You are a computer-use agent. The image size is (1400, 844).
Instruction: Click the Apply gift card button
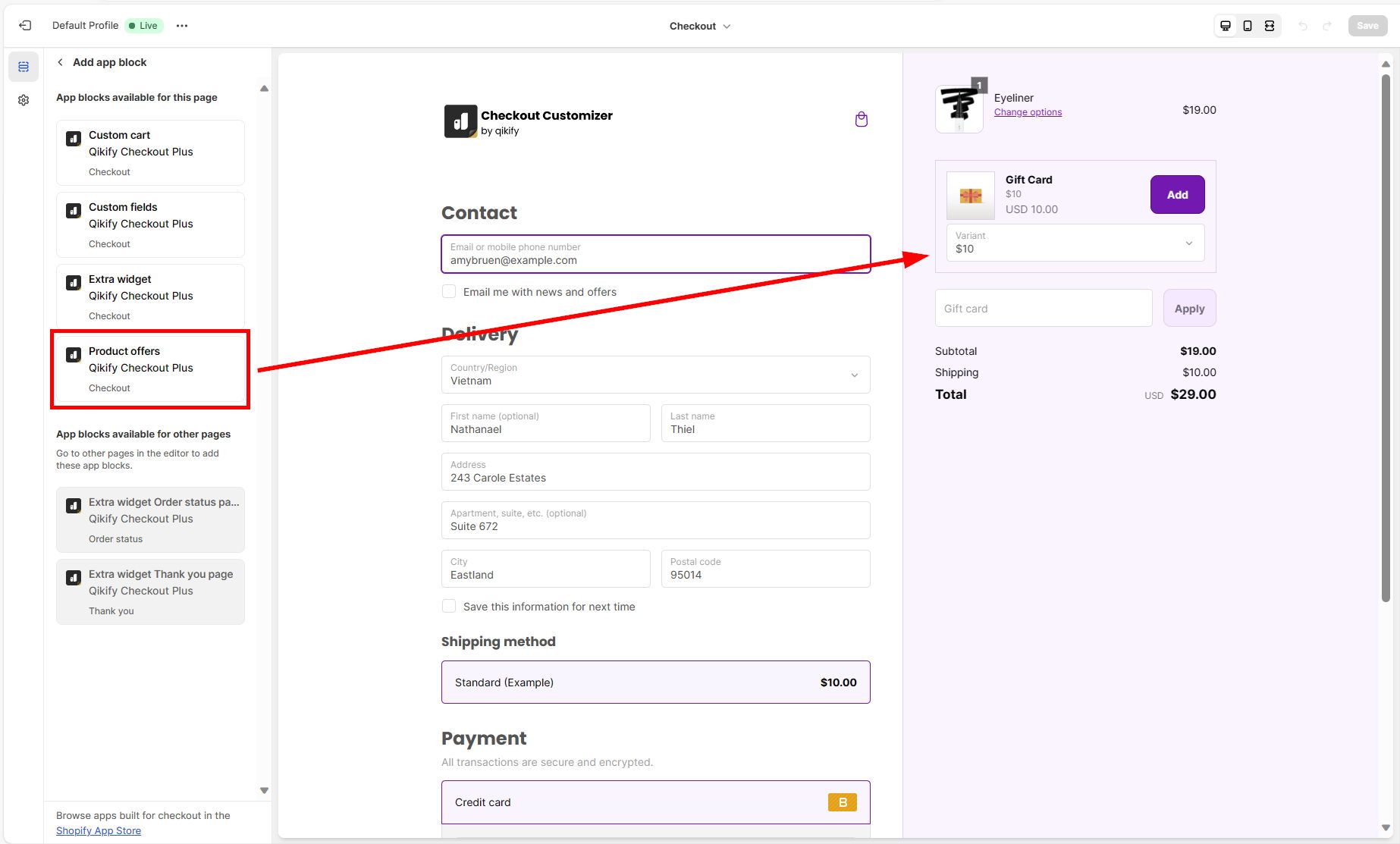coord(1189,309)
